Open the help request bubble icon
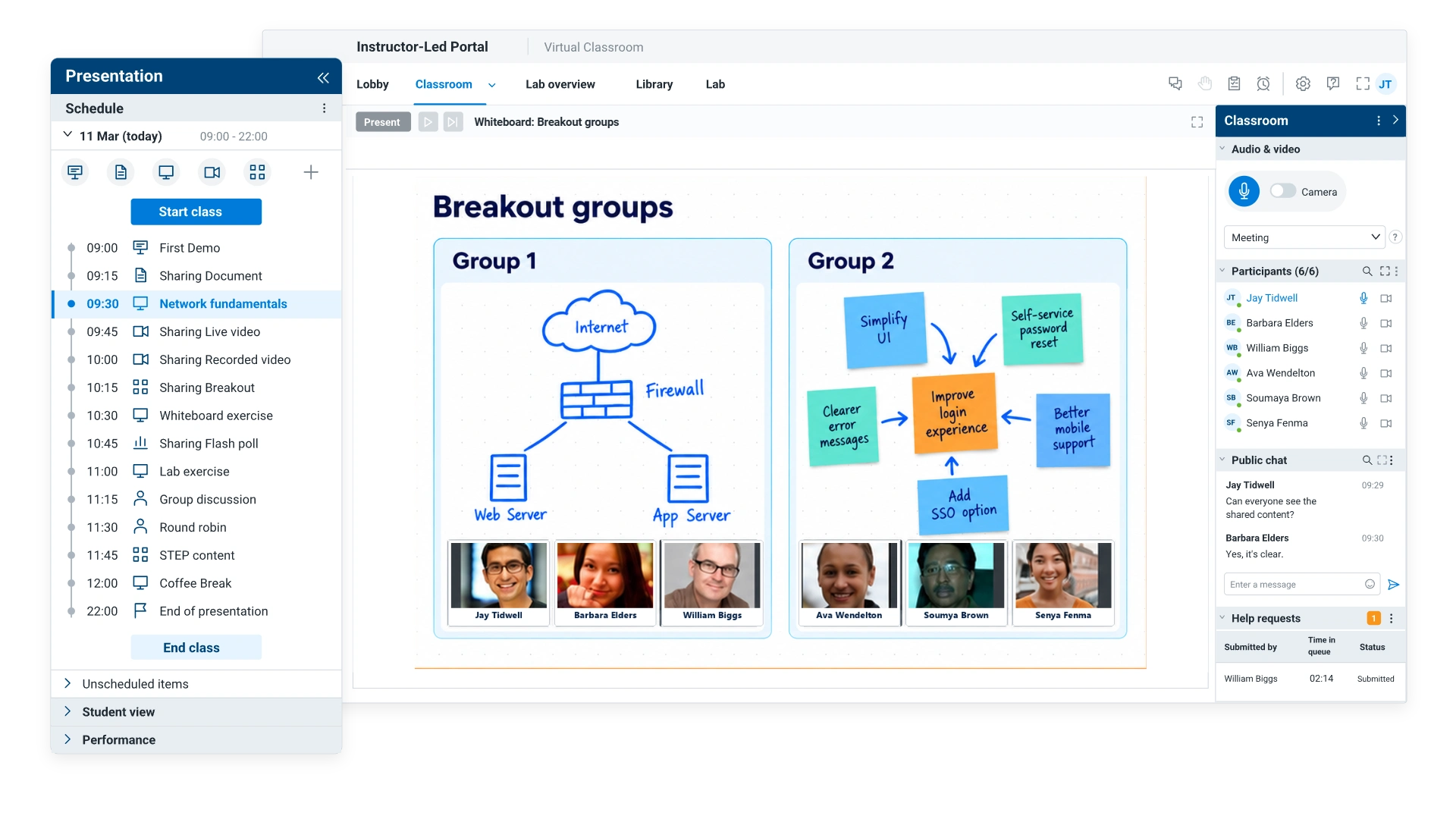The image size is (1456, 819). pos(1333,83)
